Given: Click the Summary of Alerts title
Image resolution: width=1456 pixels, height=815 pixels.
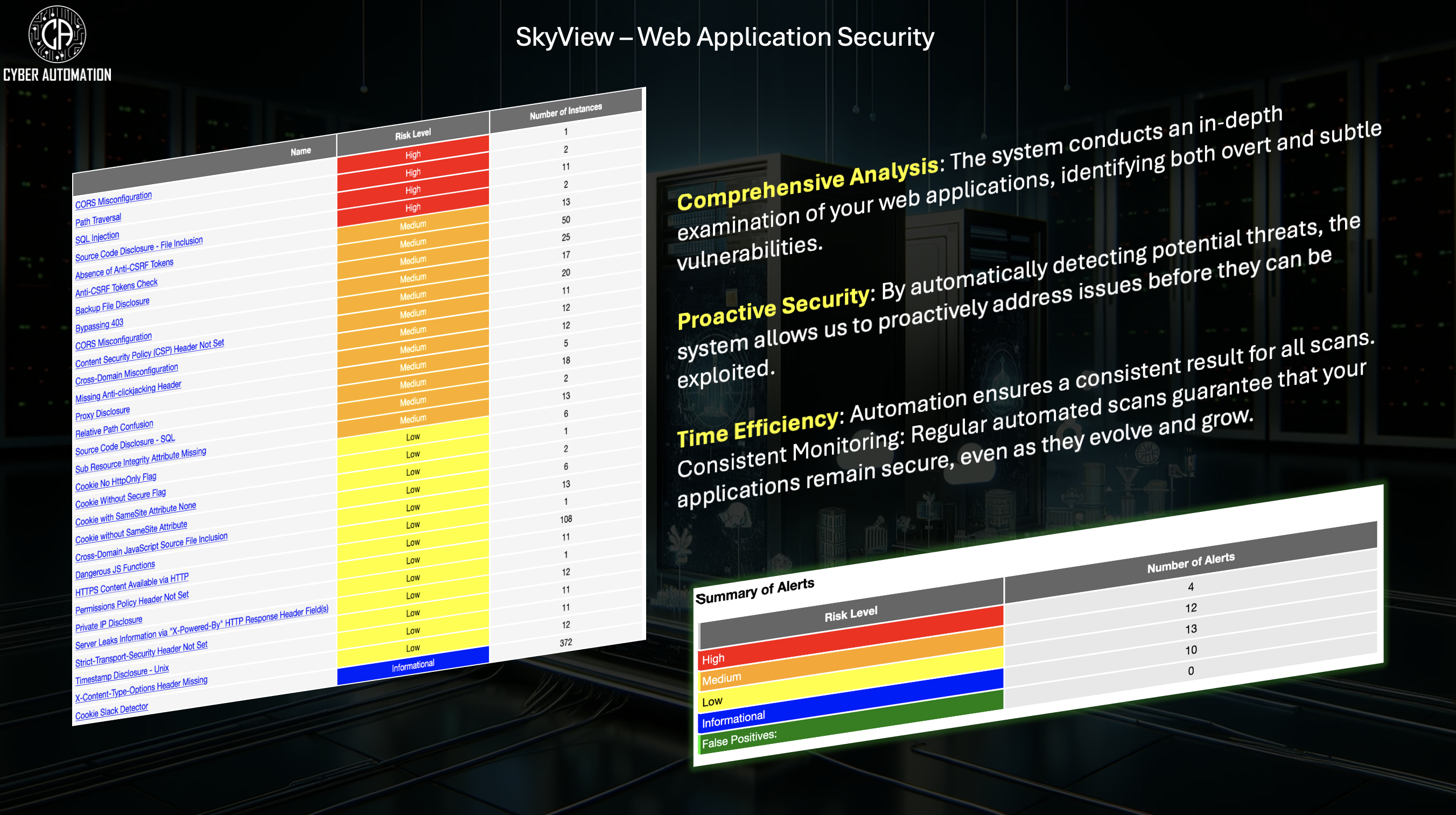Looking at the screenshot, I should point(754,591).
